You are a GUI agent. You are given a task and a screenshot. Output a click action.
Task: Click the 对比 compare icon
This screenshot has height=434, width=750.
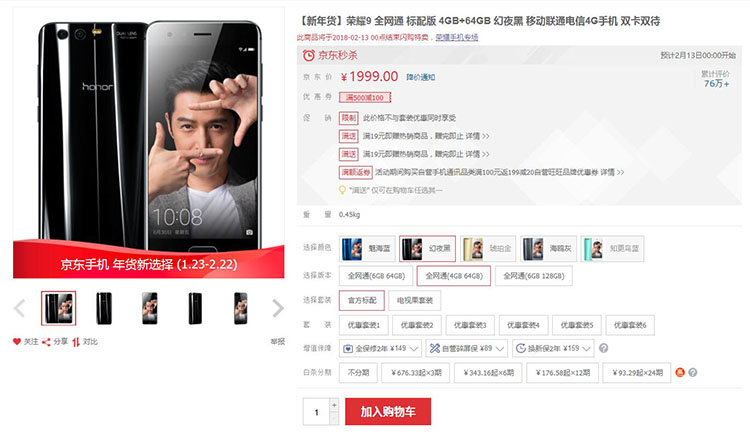pyautogui.click(x=76, y=342)
